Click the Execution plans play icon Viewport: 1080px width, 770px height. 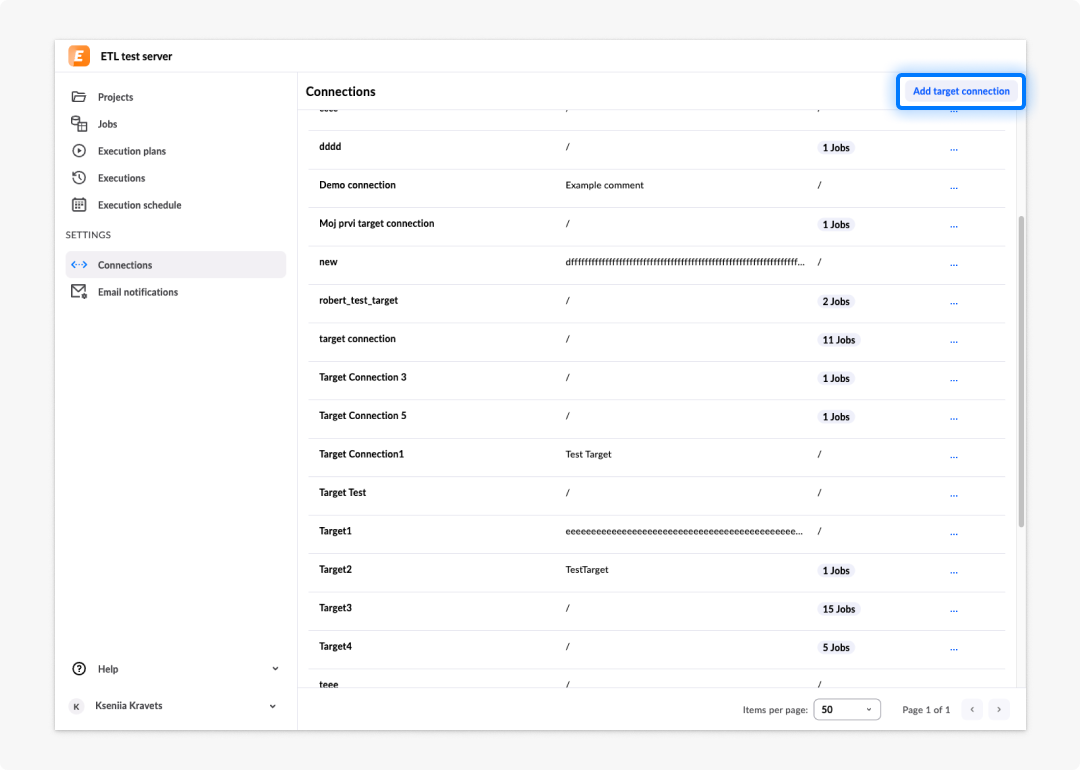(79, 151)
